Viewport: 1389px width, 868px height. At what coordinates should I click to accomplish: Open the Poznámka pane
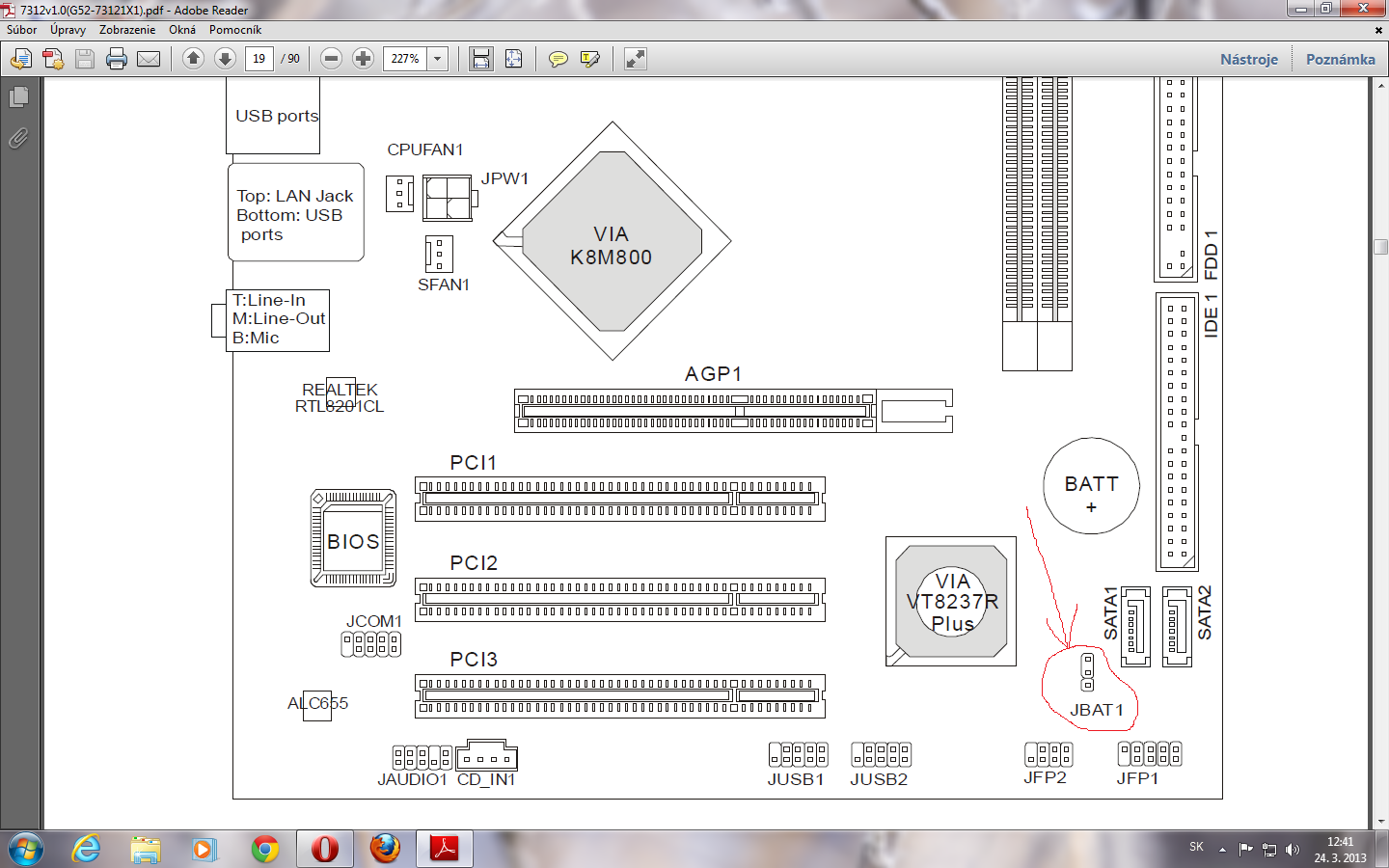pyautogui.click(x=1340, y=59)
